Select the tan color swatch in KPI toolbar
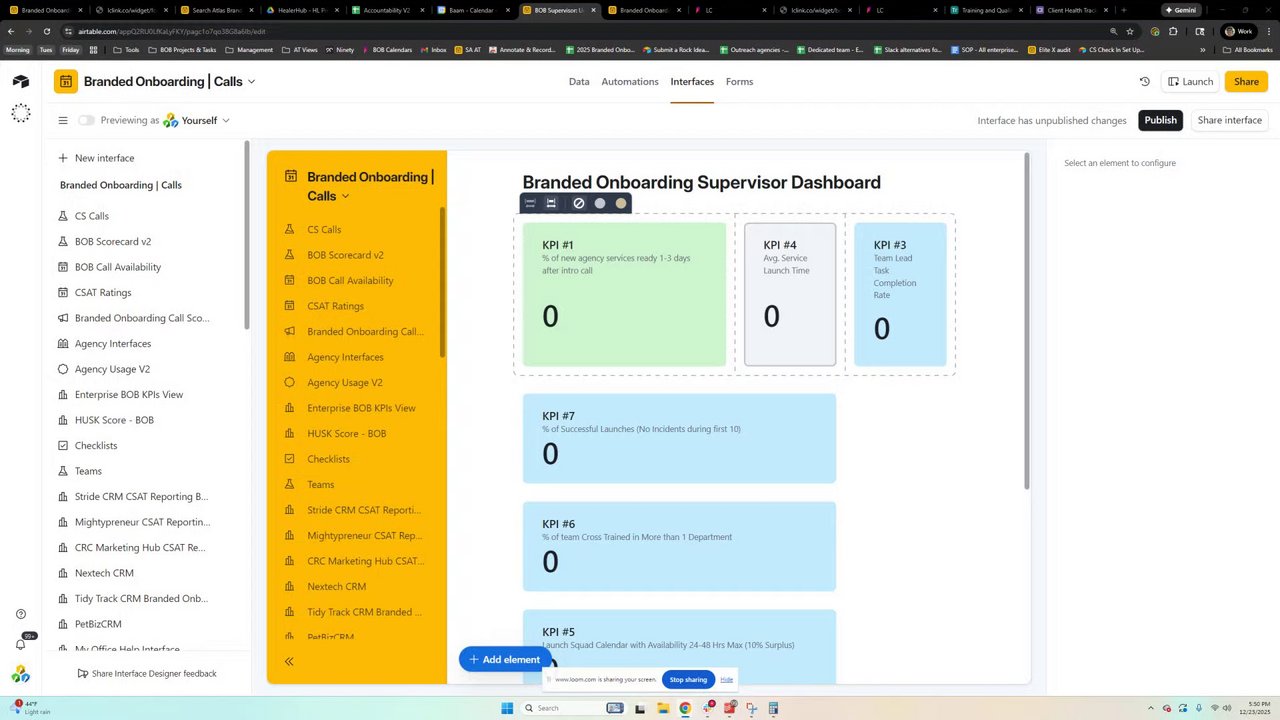The width and height of the screenshot is (1280, 720). (621, 203)
